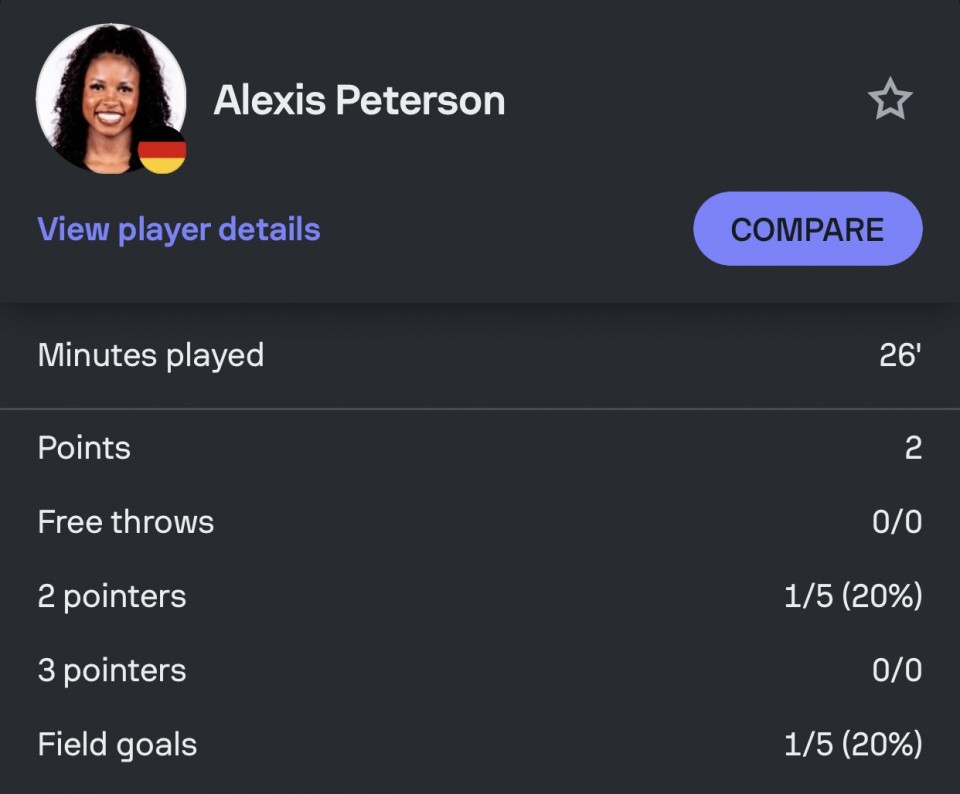Click the Free throws 0/0 value
960x794 pixels.
[x=897, y=522]
